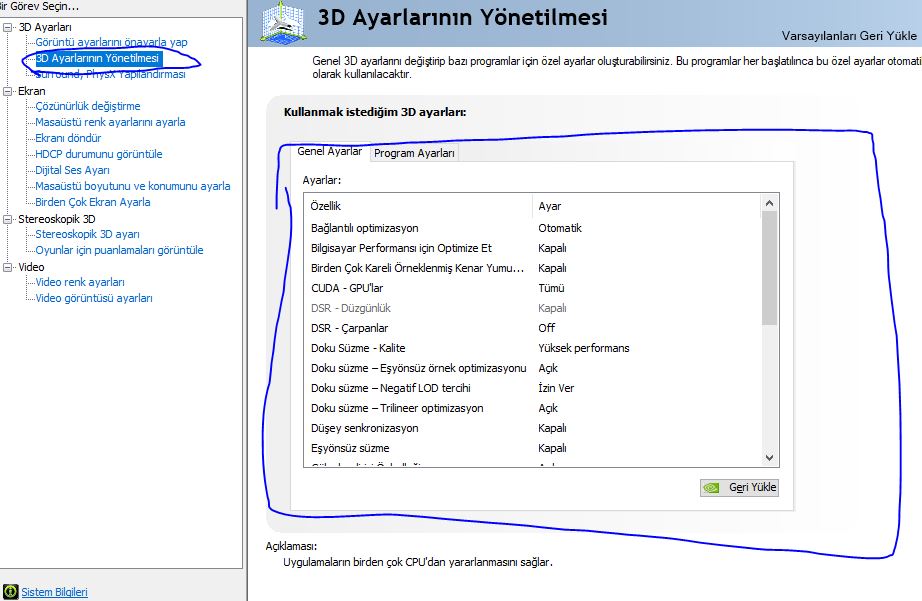Open Dijital Ses Ayarı page
This screenshot has height=601, width=922.
click(x=72, y=170)
